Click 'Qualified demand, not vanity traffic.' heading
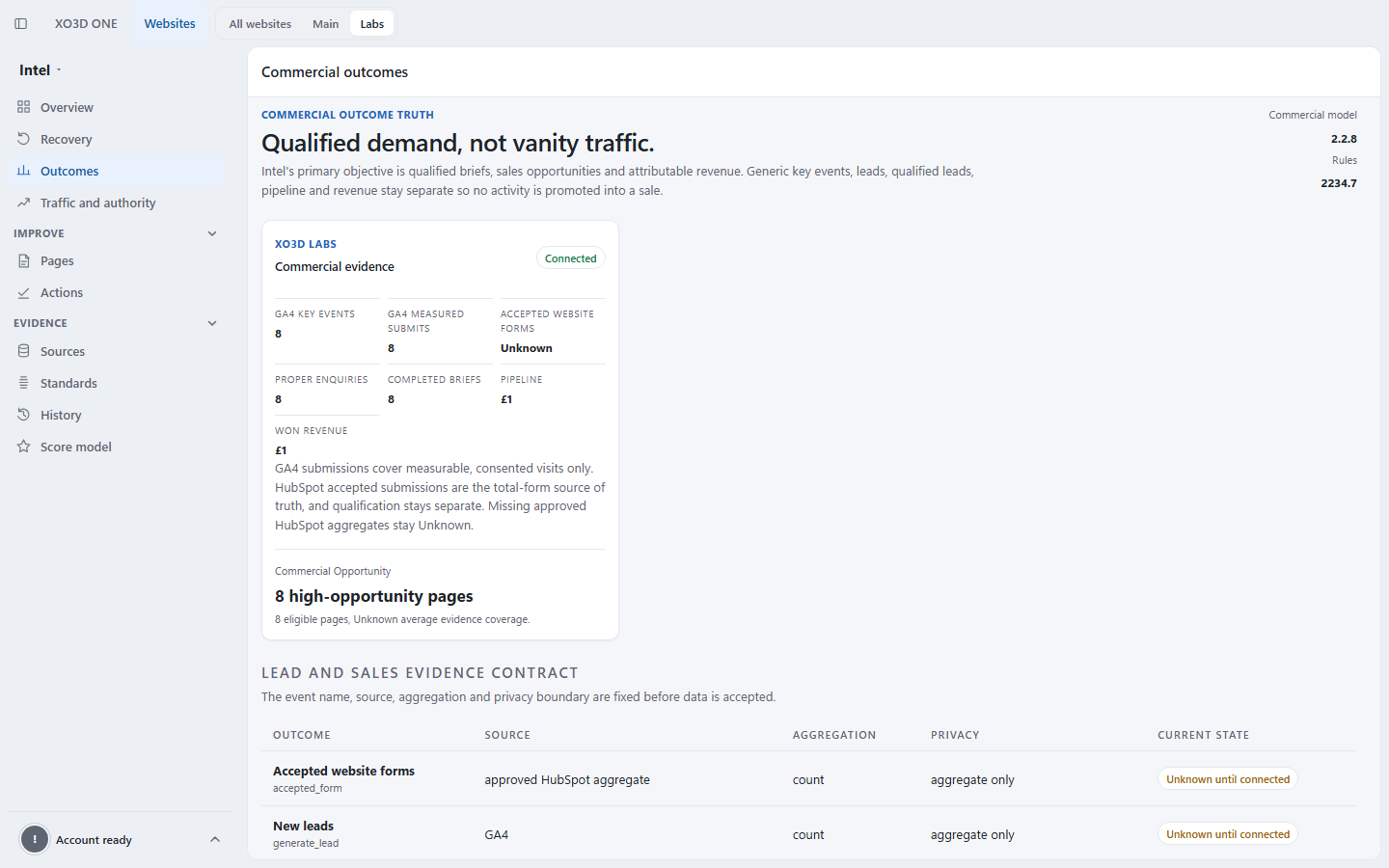The image size is (1389, 868). [458, 143]
